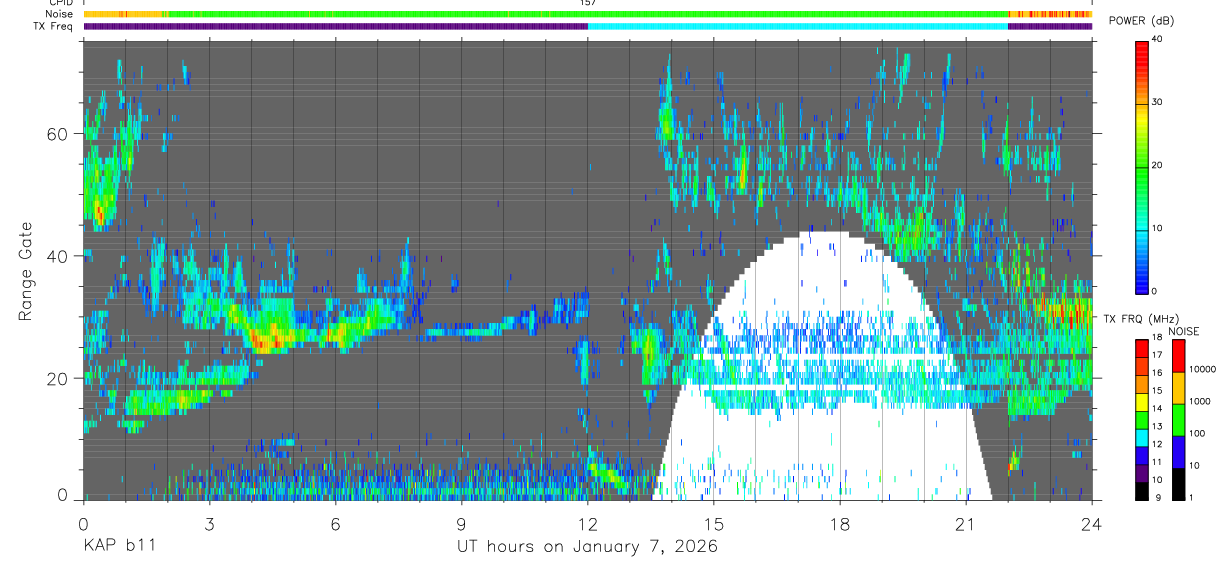Click the 'TX FRQ (MHz)' legend title
This screenshot has width=1228, height=567.
tap(1142, 318)
